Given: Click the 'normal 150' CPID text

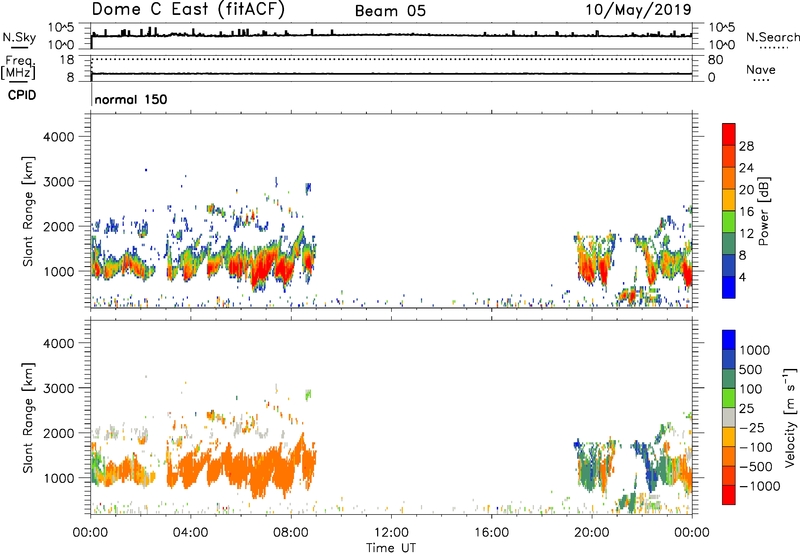Looking at the screenshot, I should click(x=131, y=99).
